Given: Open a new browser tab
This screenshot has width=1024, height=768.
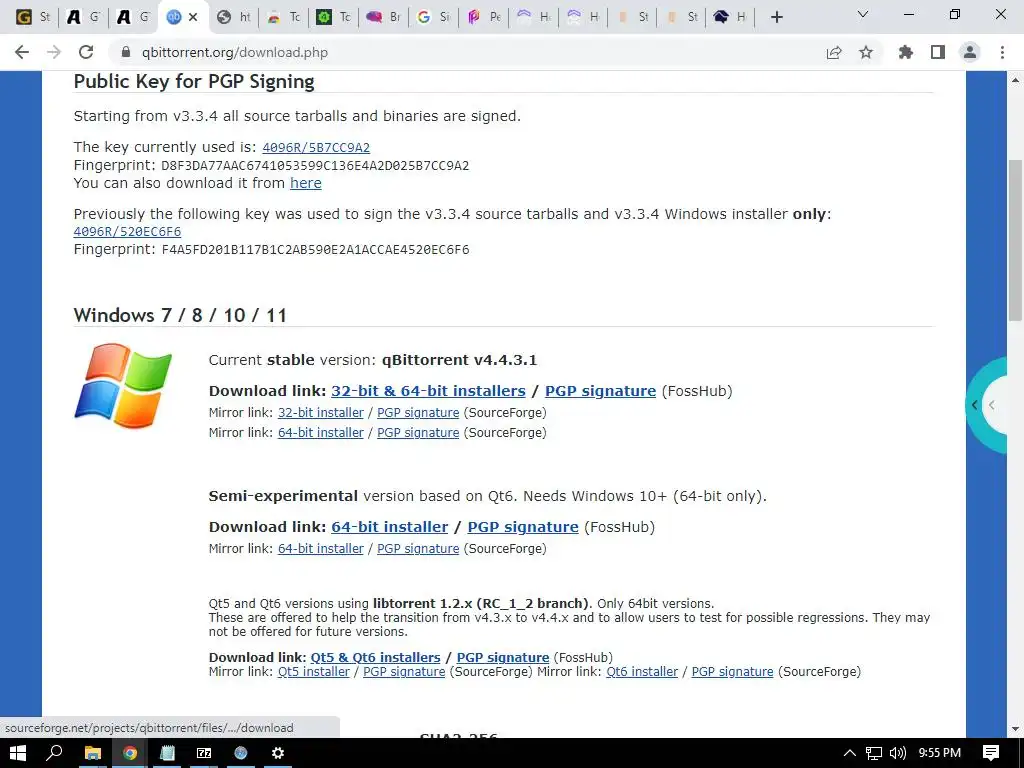Looking at the screenshot, I should click(x=776, y=17).
